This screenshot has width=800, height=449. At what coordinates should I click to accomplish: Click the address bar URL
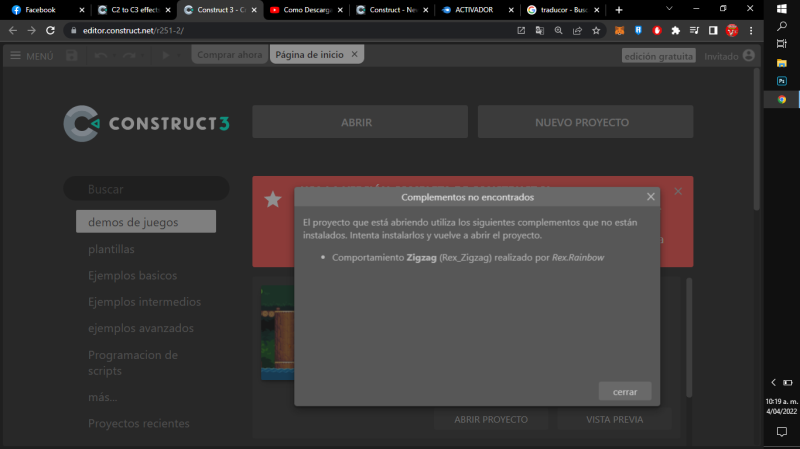coord(133,31)
